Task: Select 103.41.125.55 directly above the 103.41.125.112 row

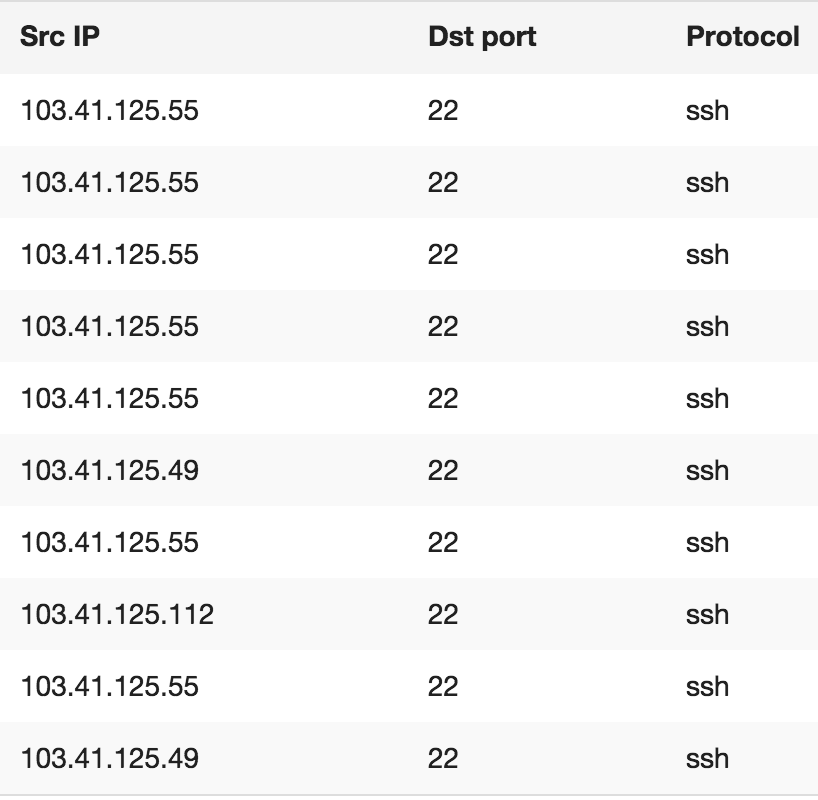Action: point(110,542)
